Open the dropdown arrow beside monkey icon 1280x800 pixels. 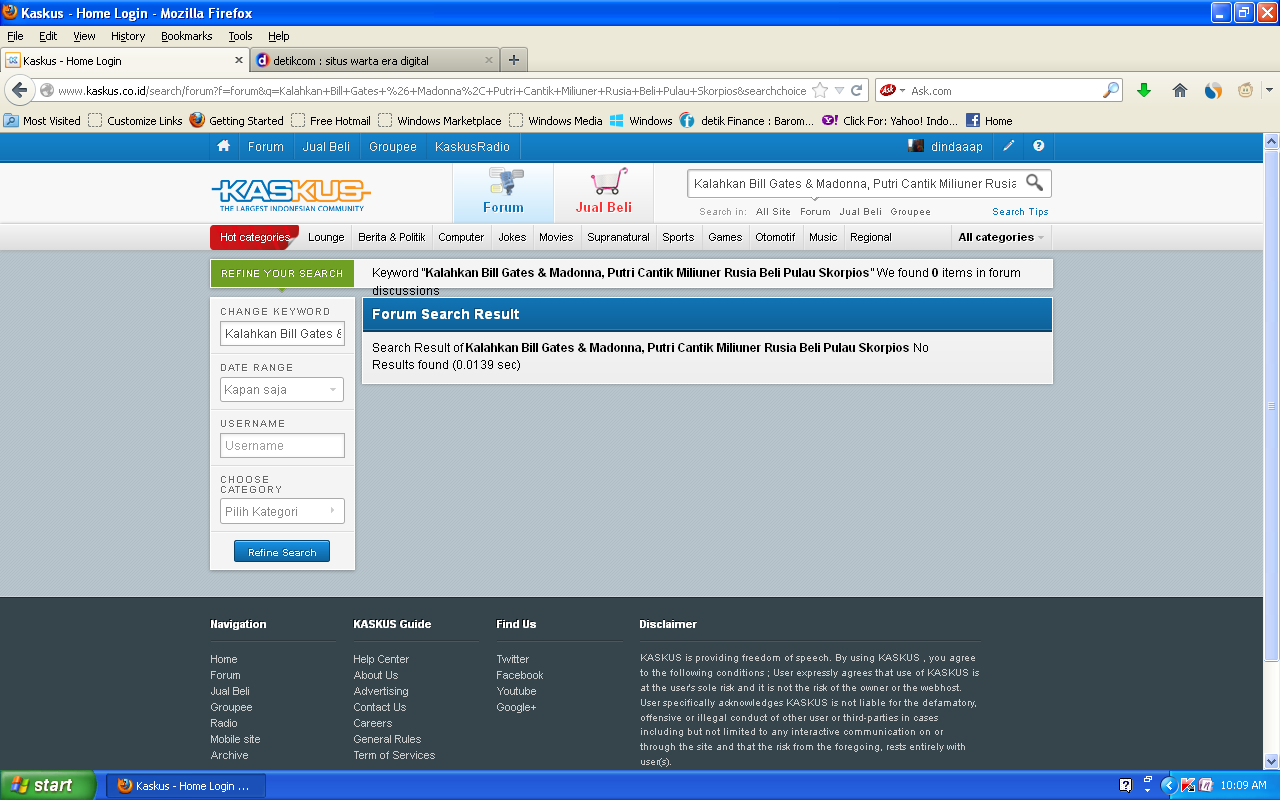pos(1269,90)
